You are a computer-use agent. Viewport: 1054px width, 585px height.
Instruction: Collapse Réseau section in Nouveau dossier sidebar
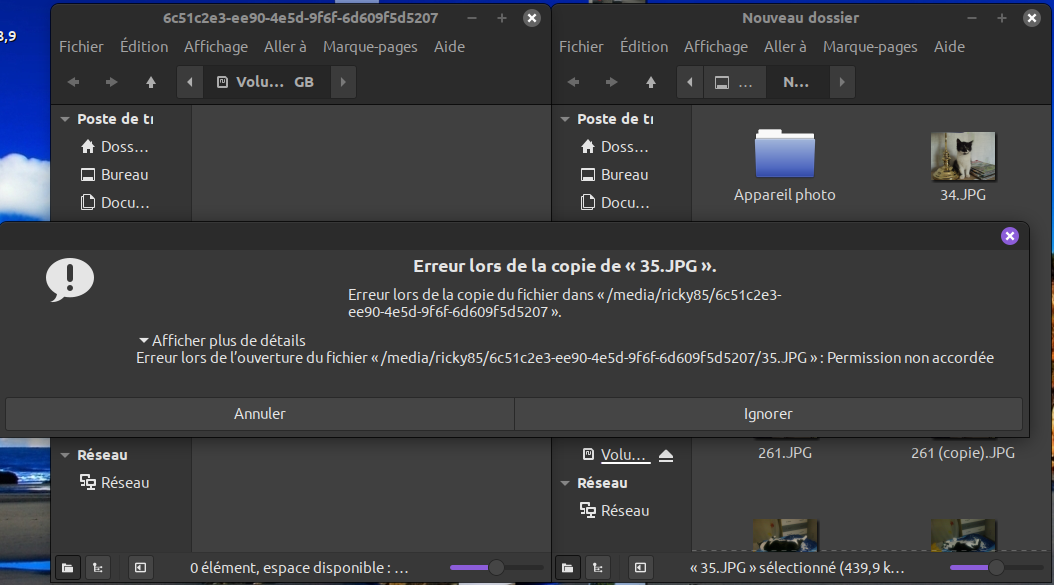tap(565, 483)
